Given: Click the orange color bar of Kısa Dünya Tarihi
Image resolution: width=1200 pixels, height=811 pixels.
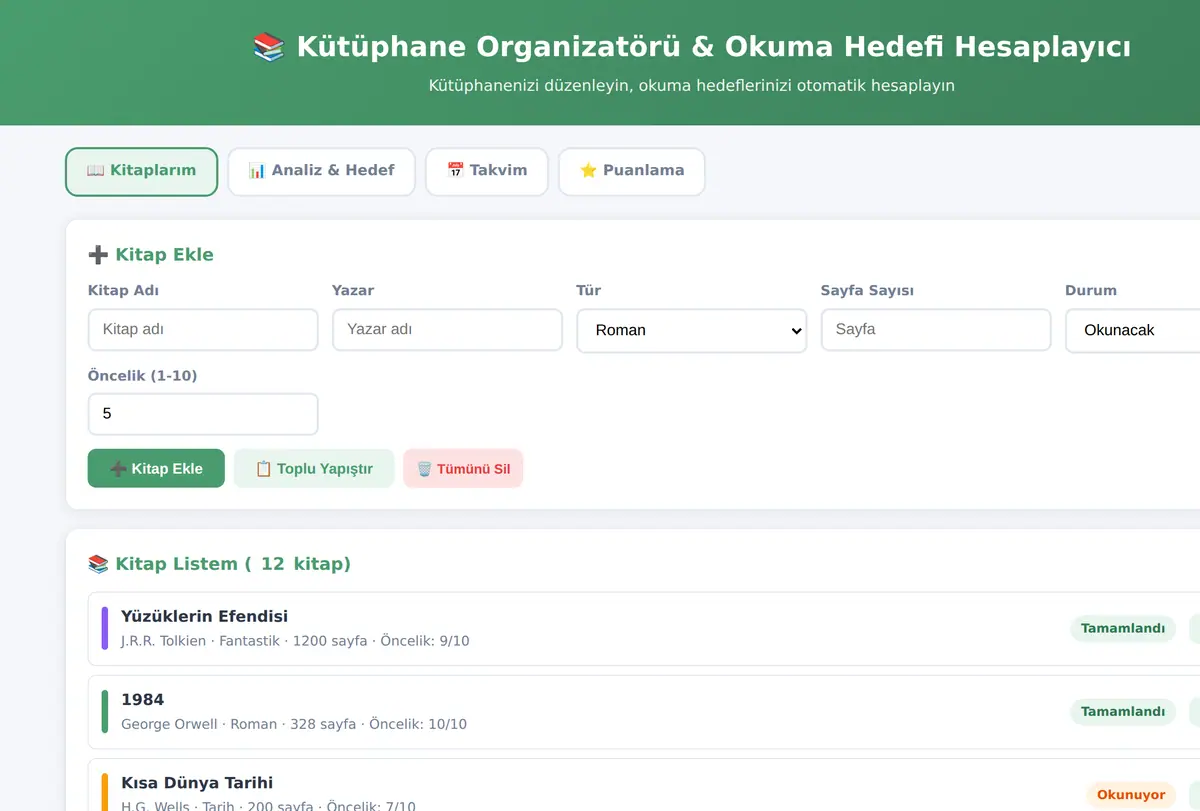Looking at the screenshot, I should 105,792.
